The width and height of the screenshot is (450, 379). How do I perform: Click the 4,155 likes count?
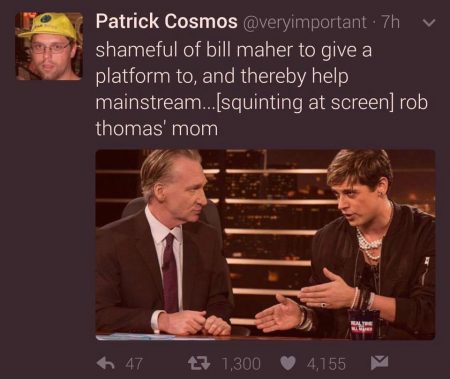(326, 364)
